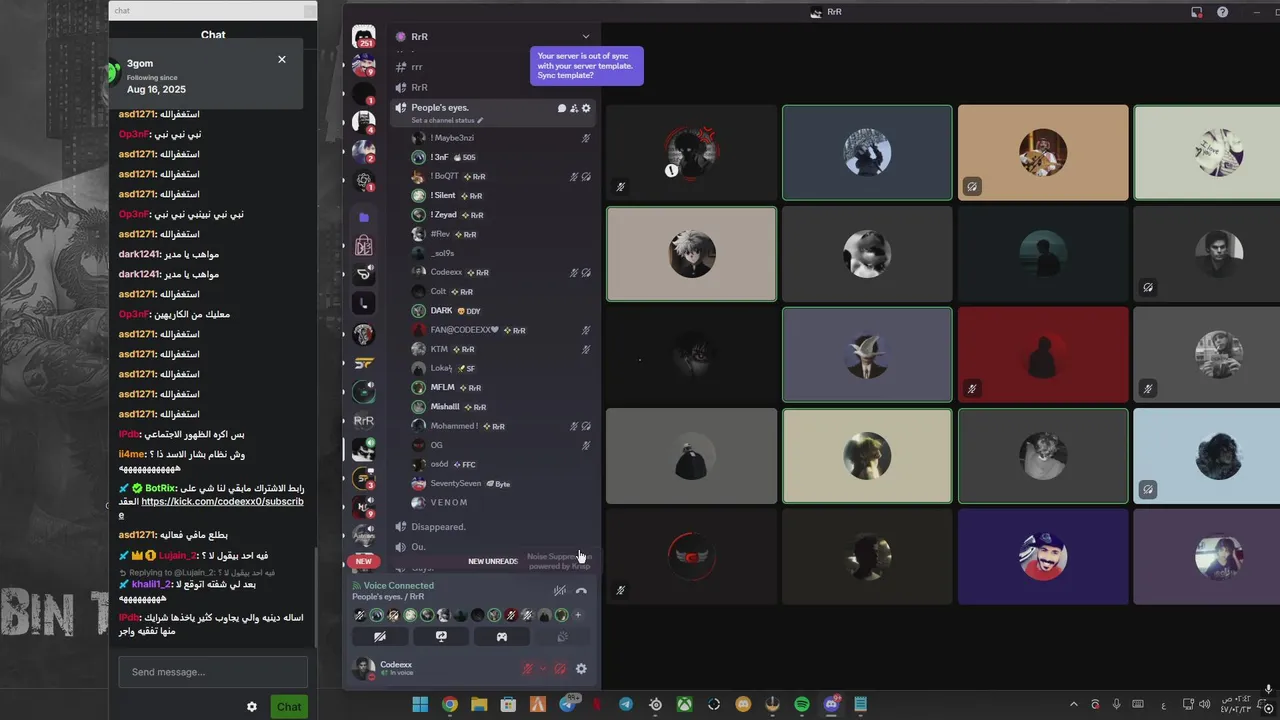Jump to NEW UNREADS in channel list

click(493, 561)
